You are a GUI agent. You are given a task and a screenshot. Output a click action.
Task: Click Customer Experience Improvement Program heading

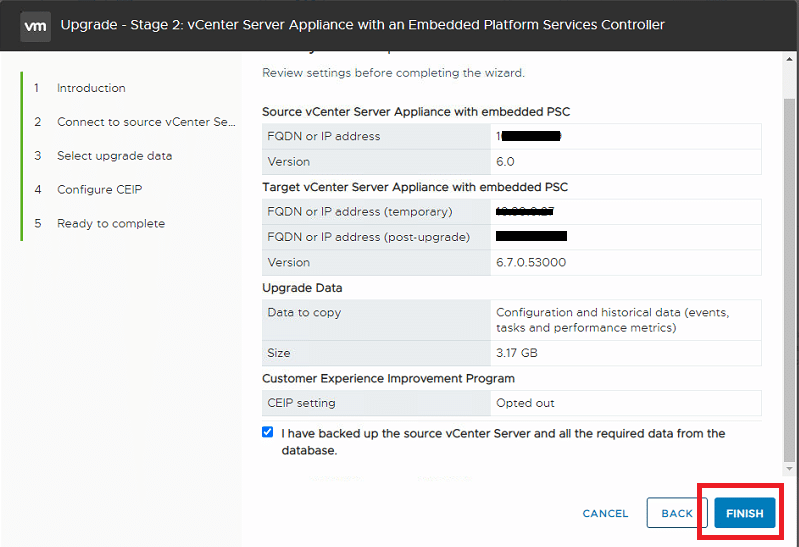(388, 378)
